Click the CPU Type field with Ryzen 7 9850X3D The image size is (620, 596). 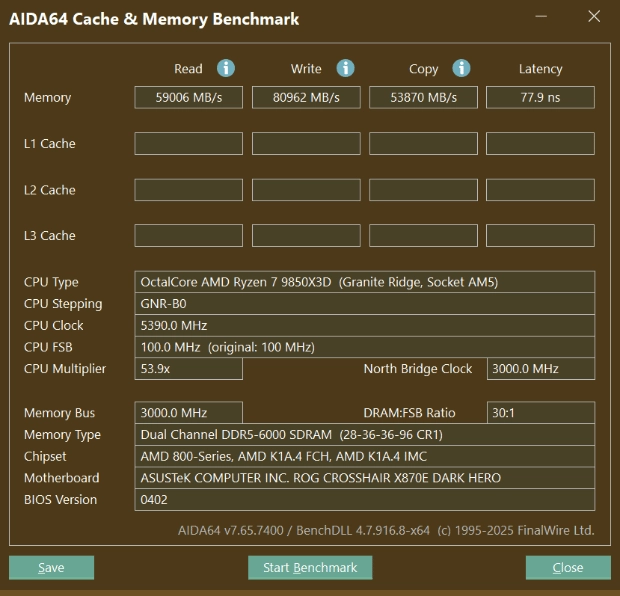click(364, 282)
